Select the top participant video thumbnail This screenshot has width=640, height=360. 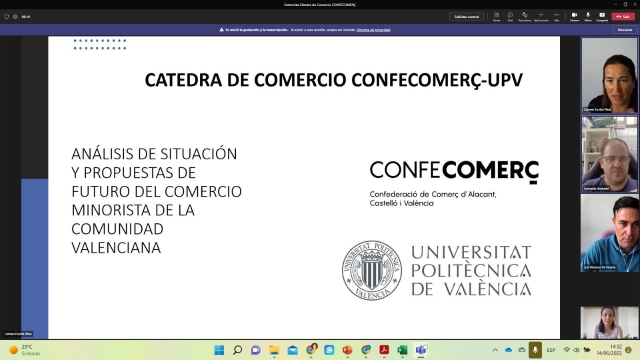point(609,76)
